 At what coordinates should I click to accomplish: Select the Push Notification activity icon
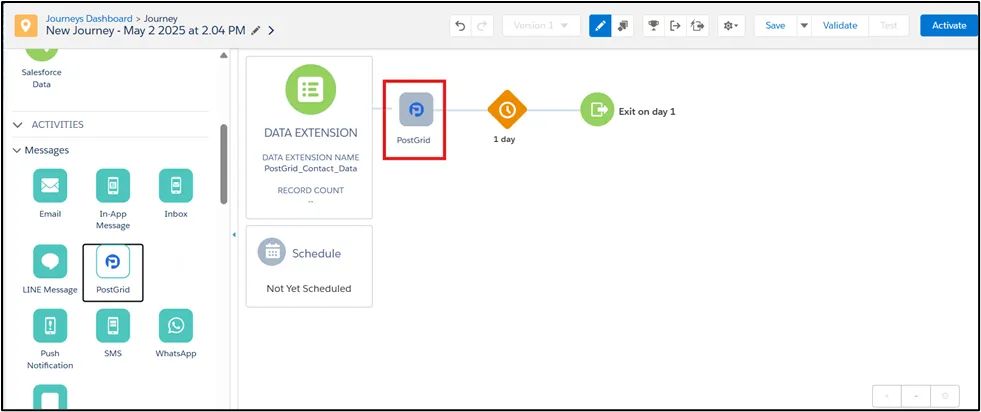click(50, 326)
